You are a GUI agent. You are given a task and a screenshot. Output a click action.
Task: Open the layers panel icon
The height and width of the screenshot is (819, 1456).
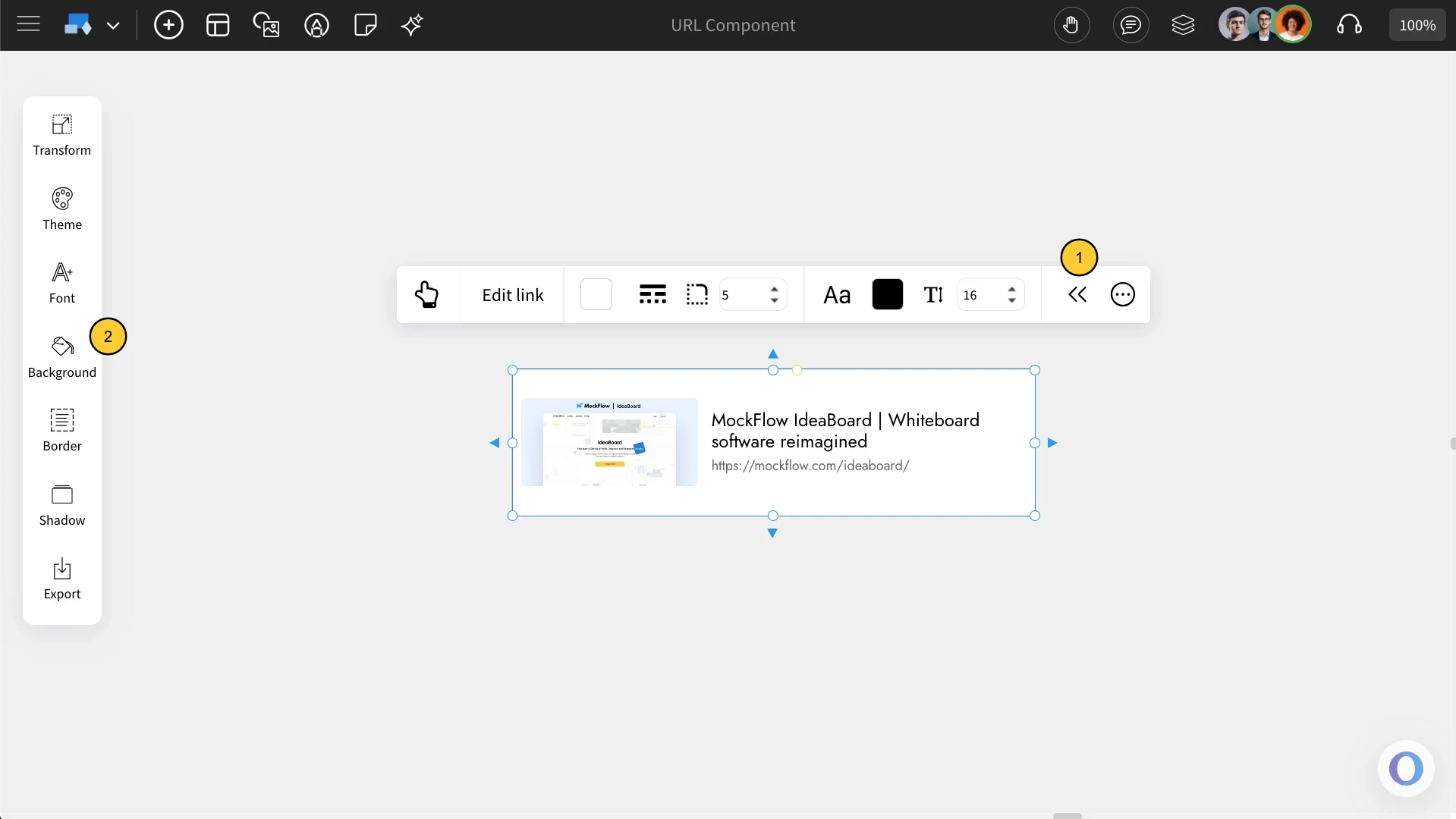tap(1183, 25)
